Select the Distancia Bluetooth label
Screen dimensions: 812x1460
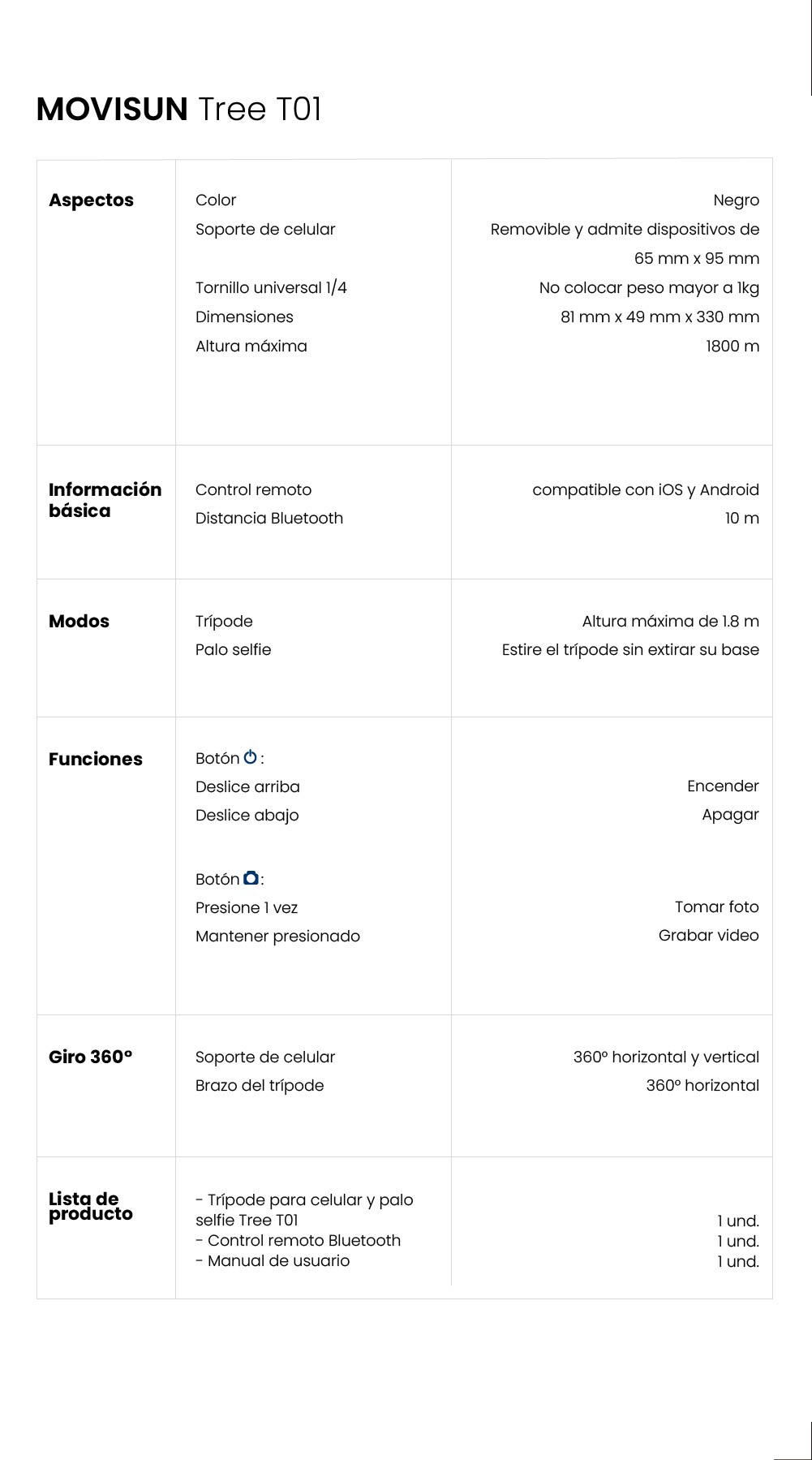pos(269,519)
